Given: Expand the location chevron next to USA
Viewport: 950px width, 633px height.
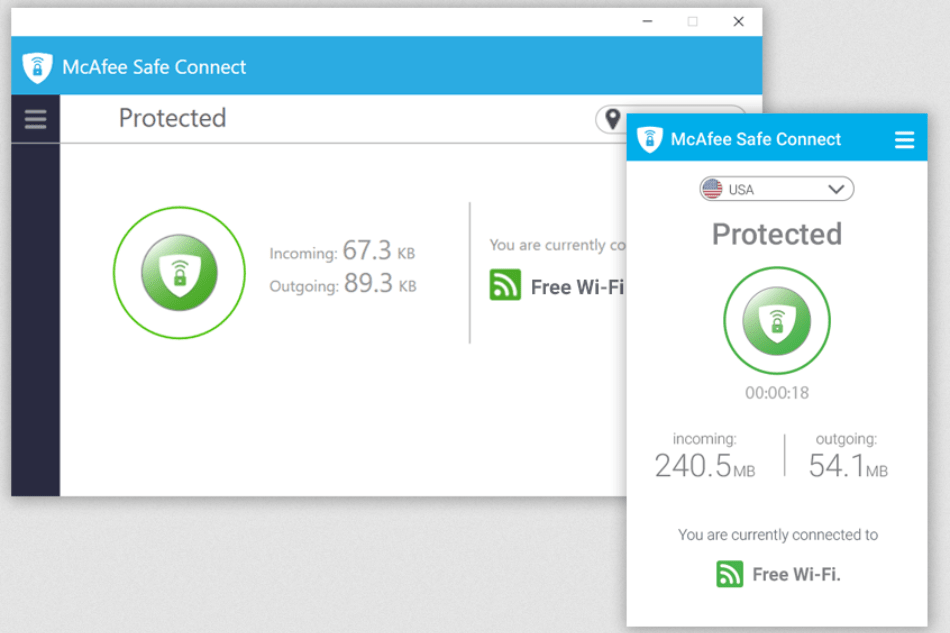Looking at the screenshot, I should click(836, 189).
